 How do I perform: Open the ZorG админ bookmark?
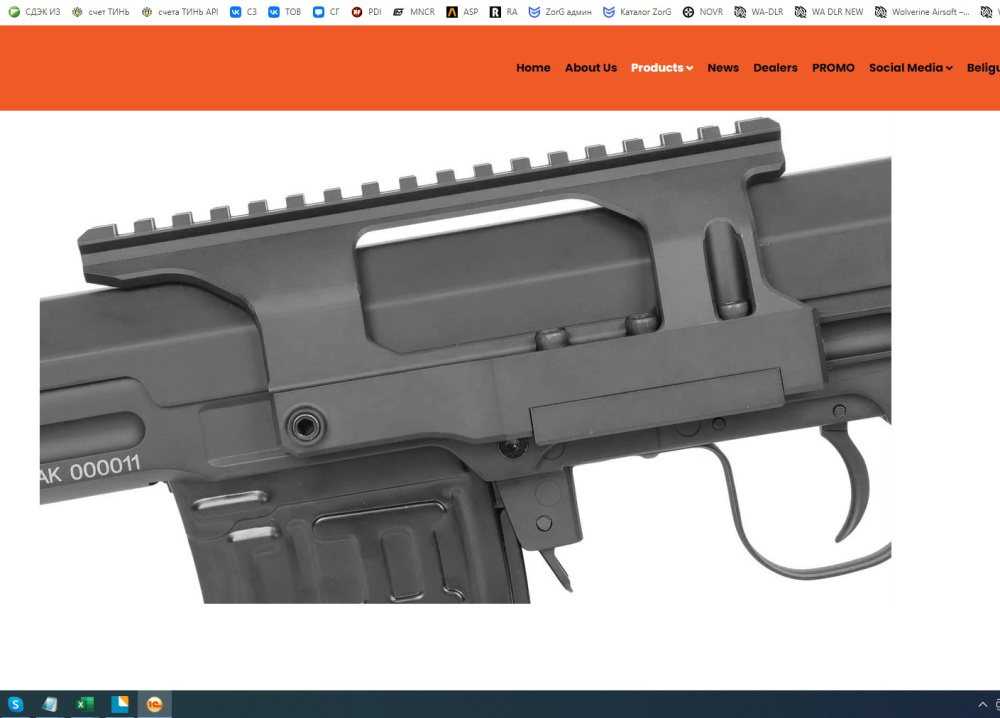pos(560,11)
